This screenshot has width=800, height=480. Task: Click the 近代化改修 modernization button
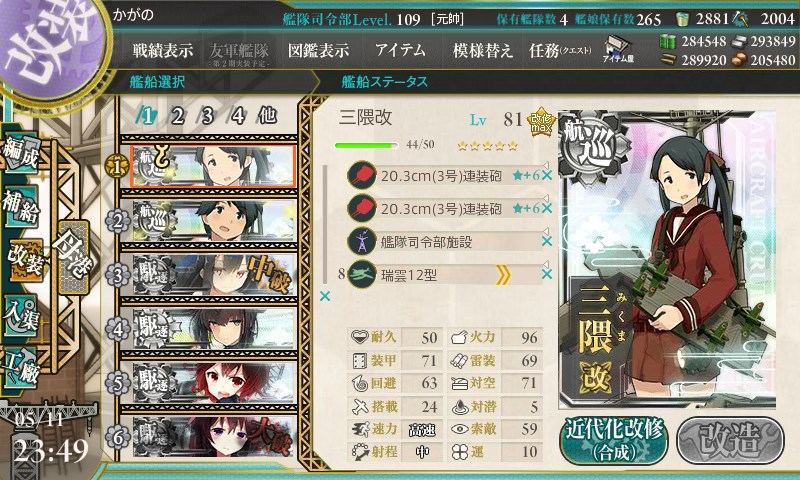(614, 441)
